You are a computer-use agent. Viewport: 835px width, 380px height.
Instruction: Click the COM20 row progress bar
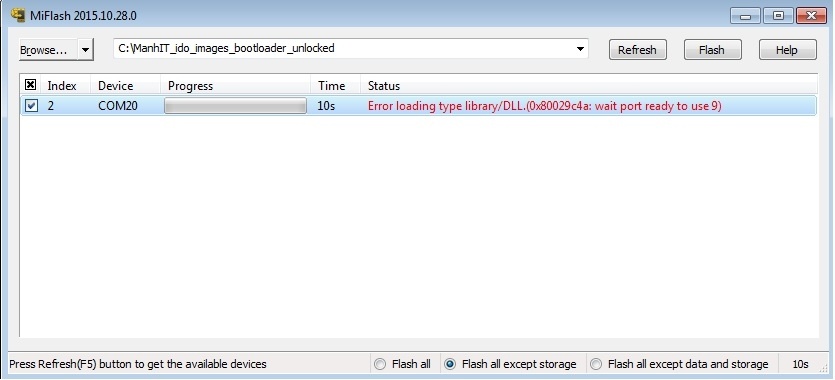click(x=235, y=105)
